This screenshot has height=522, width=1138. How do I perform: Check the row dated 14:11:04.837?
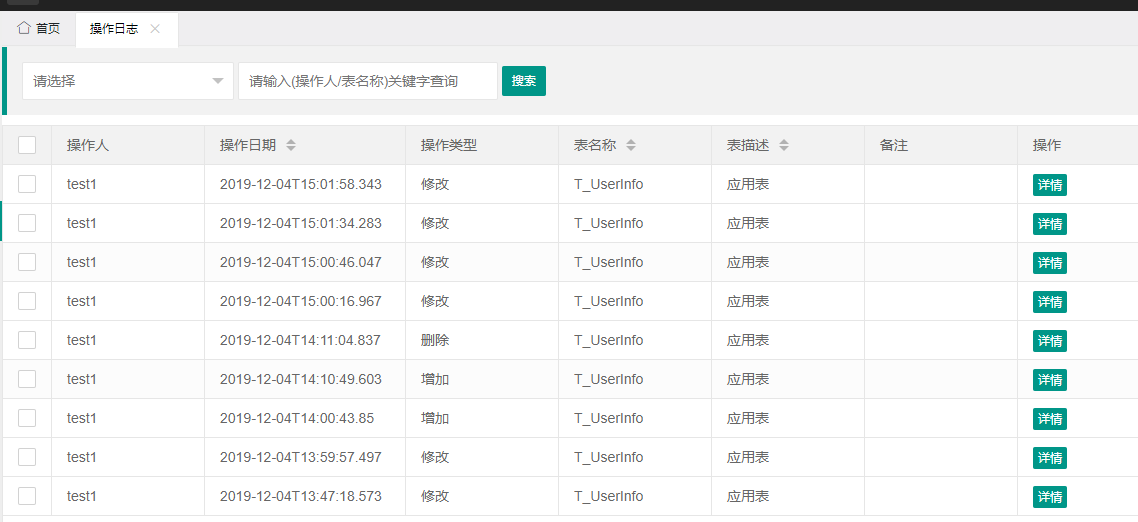pos(27,340)
